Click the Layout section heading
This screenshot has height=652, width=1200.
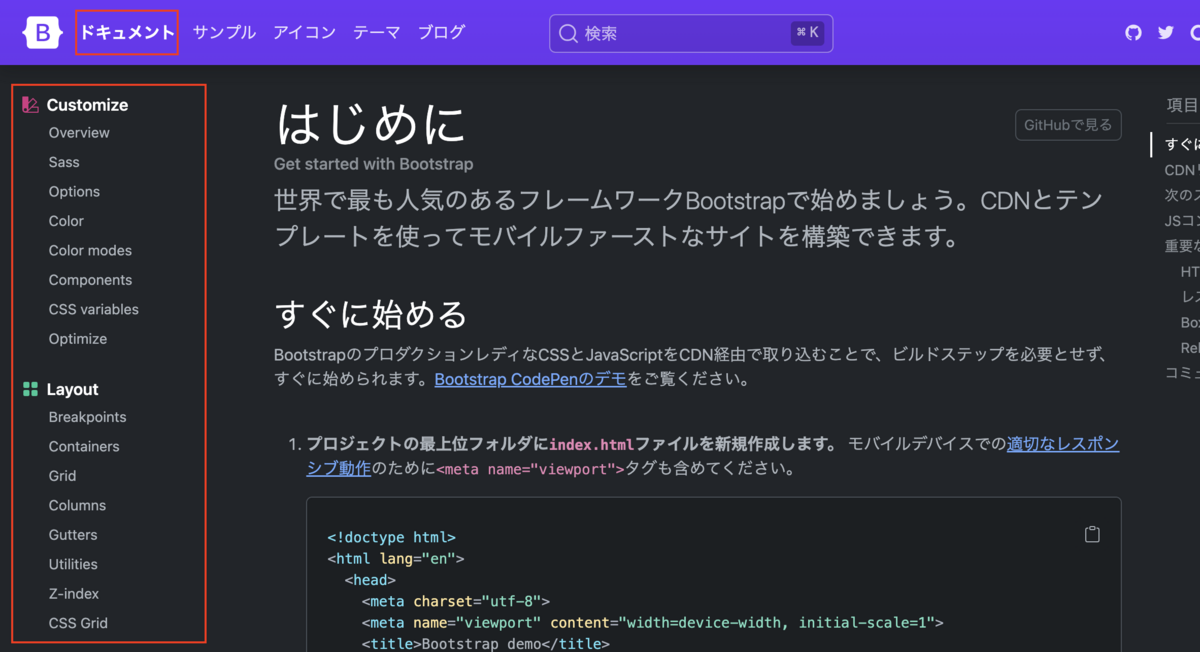point(72,390)
